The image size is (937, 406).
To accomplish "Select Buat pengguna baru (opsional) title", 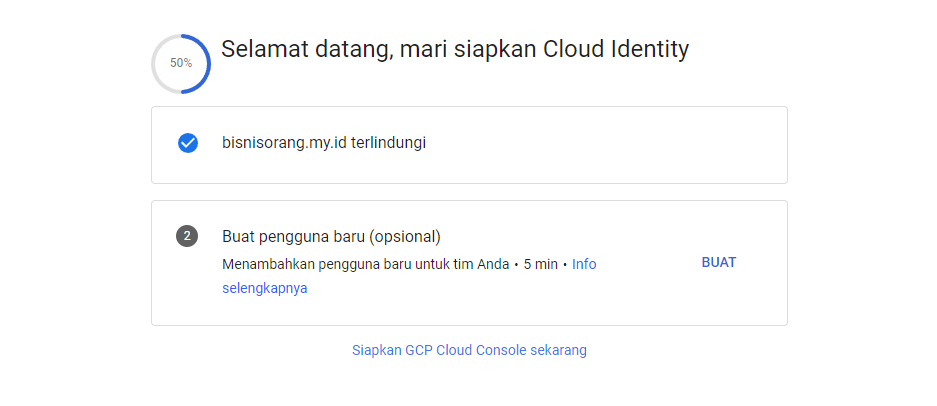I will click(331, 237).
